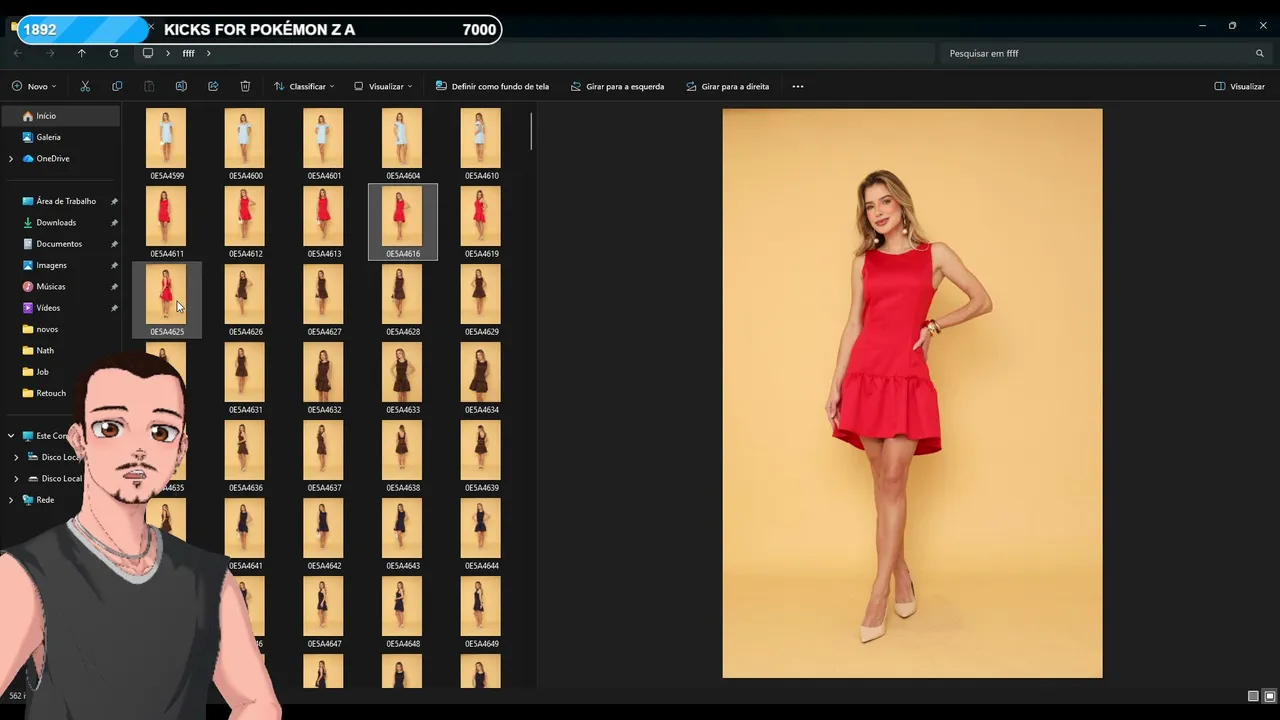Select thumbnail 0E5A4599

[166, 144]
